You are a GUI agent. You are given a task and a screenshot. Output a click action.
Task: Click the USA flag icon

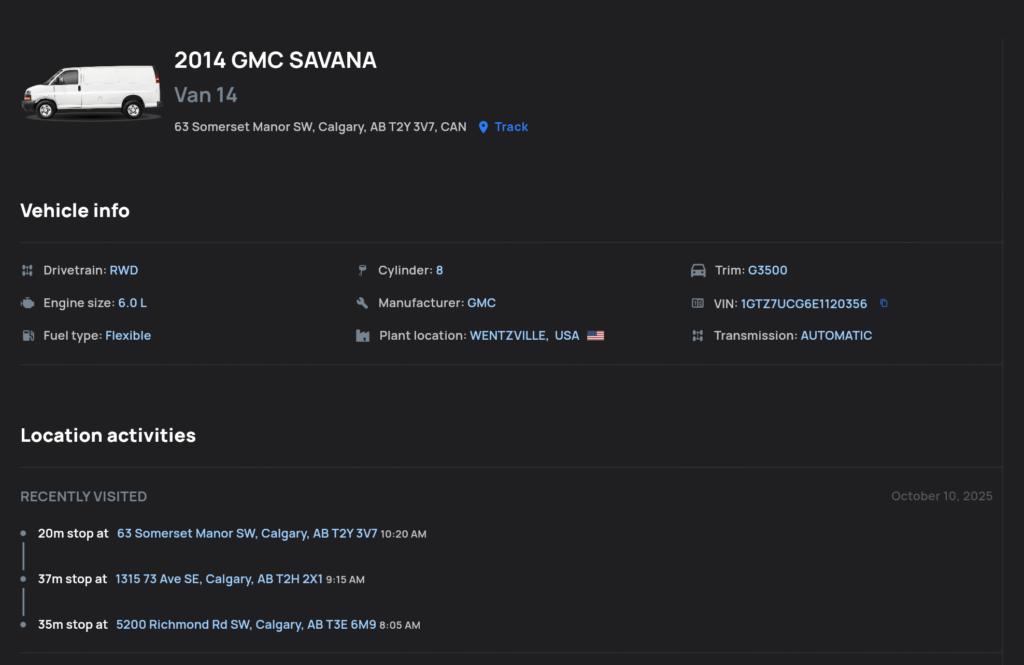(x=596, y=336)
